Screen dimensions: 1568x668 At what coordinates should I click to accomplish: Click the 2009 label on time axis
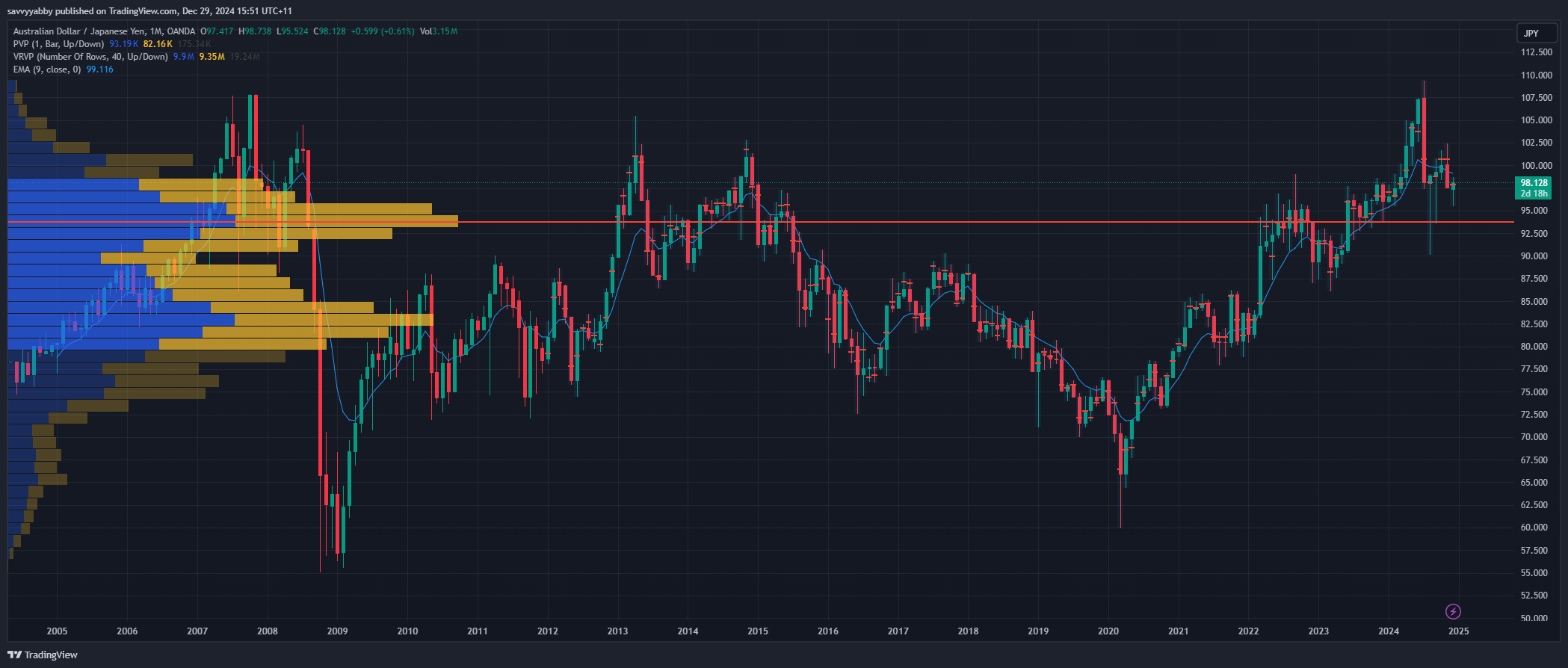337,631
